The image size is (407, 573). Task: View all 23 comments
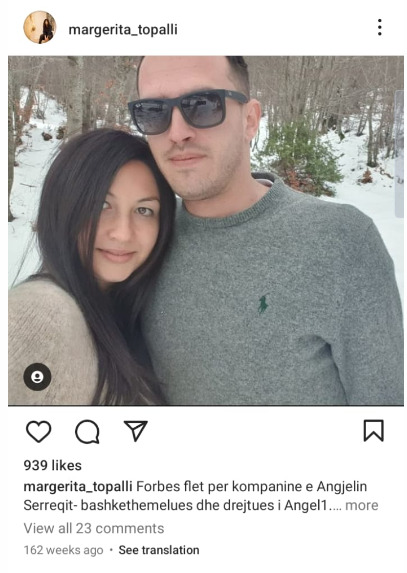coord(94,528)
